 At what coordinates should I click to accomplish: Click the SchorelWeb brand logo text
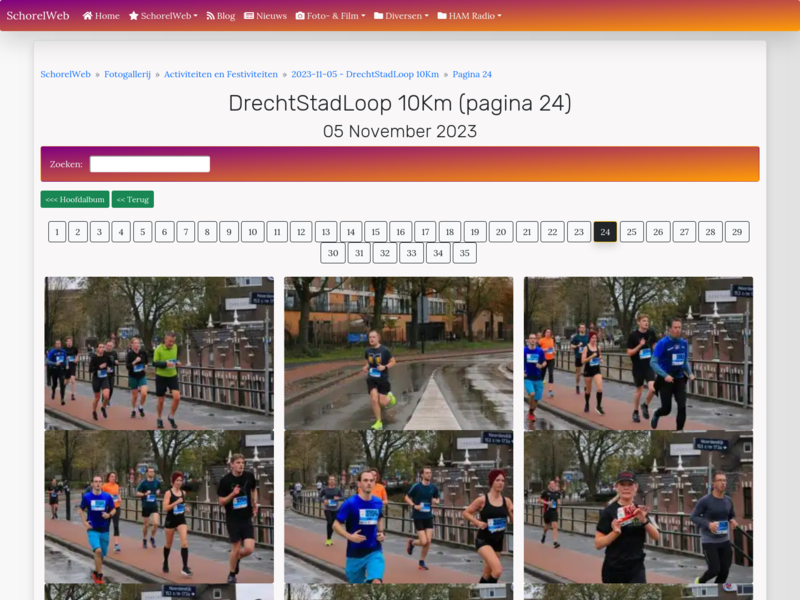(x=38, y=16)
